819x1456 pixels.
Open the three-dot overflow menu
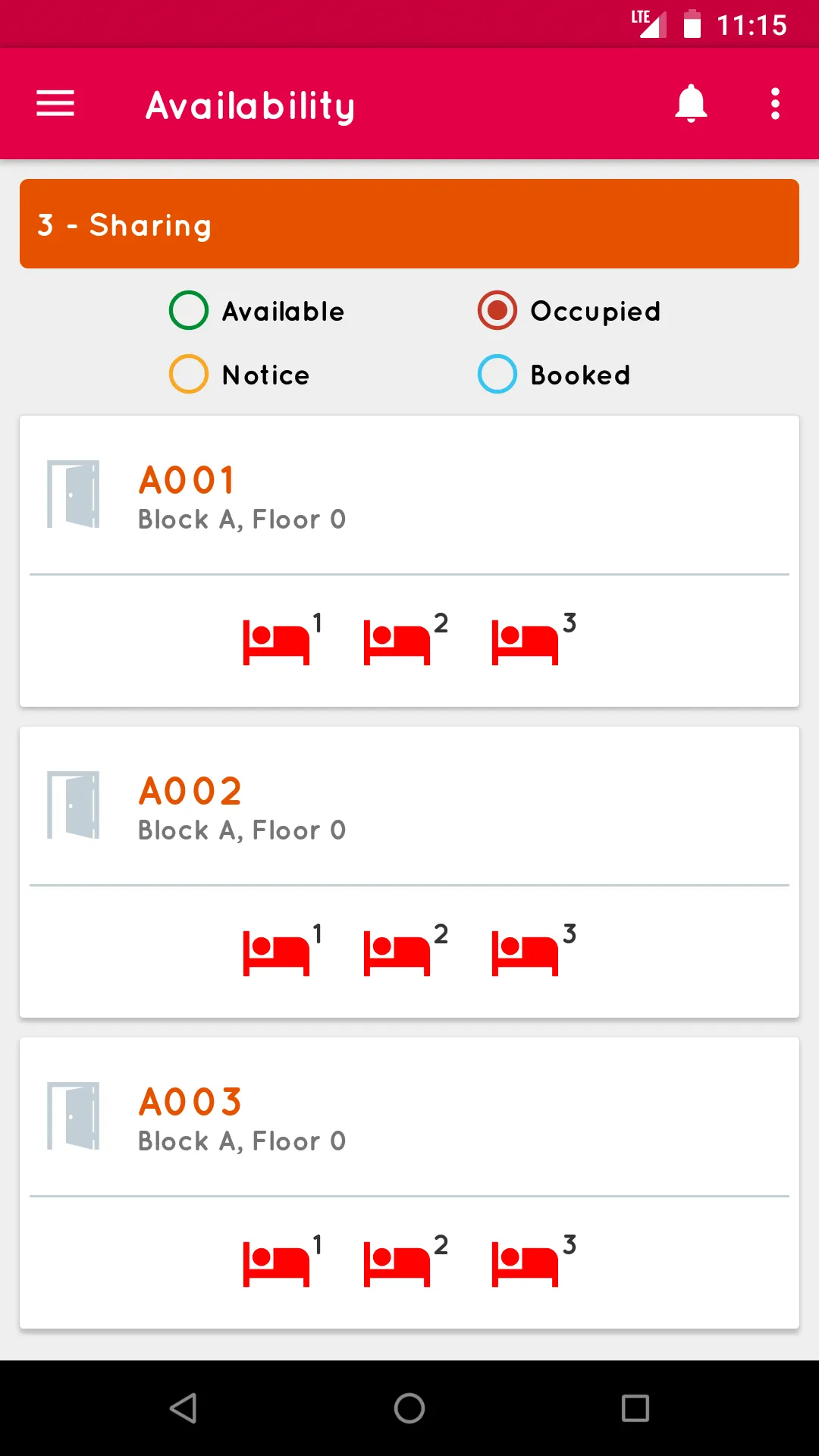coord(775,104)
